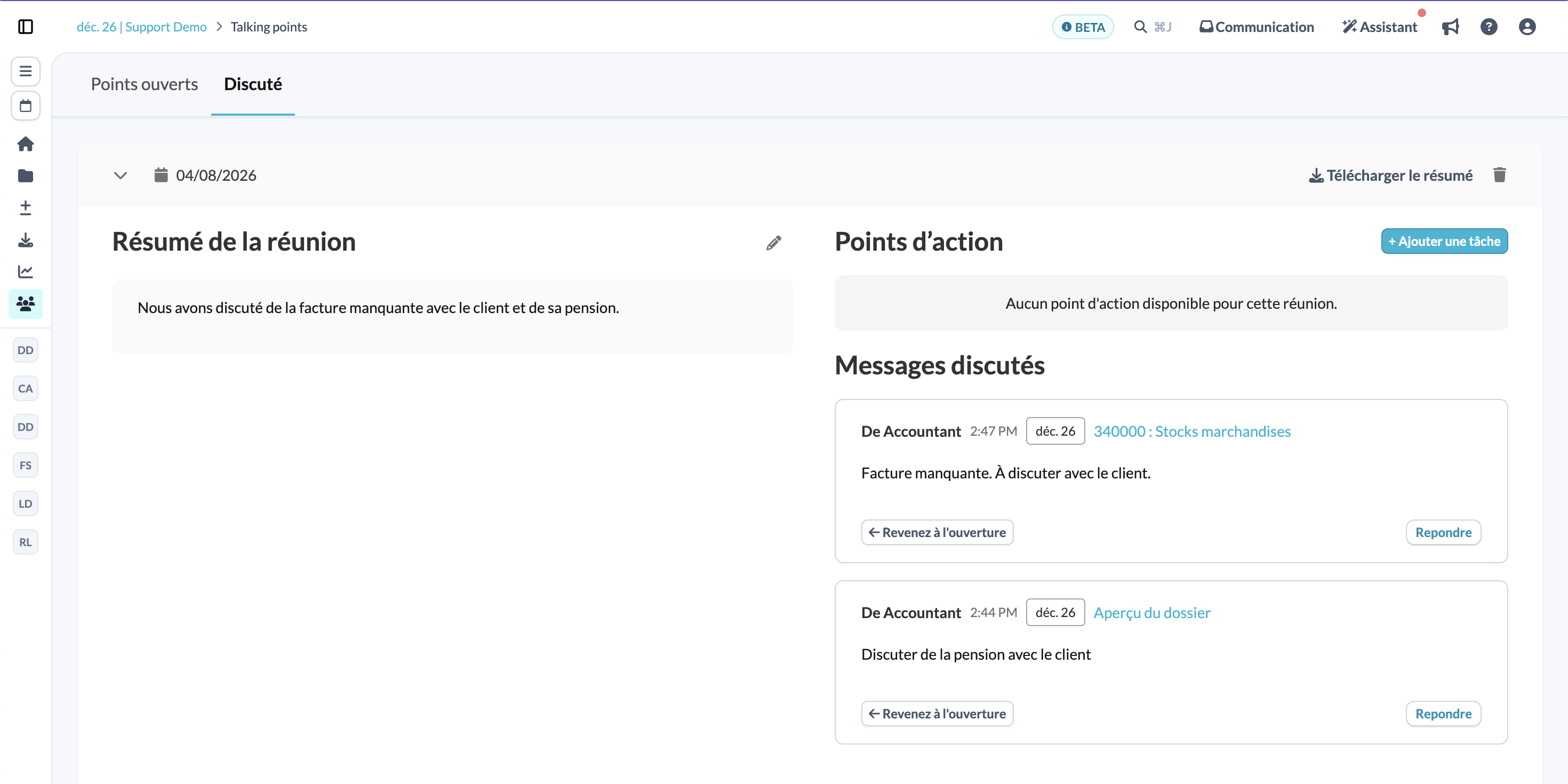This screenshot has height=784, width=1568.
Task: Click the plus-minus adjustments icon
Action: (x=26, y=207)
